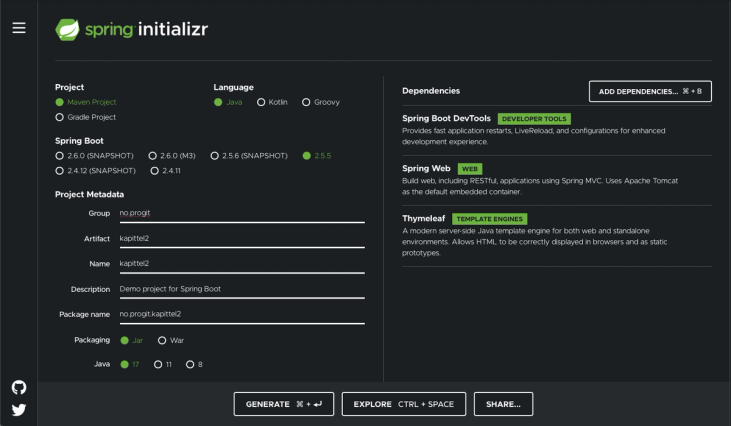Click the DevTools description text
731x426 pixels.
pos(533,136)
